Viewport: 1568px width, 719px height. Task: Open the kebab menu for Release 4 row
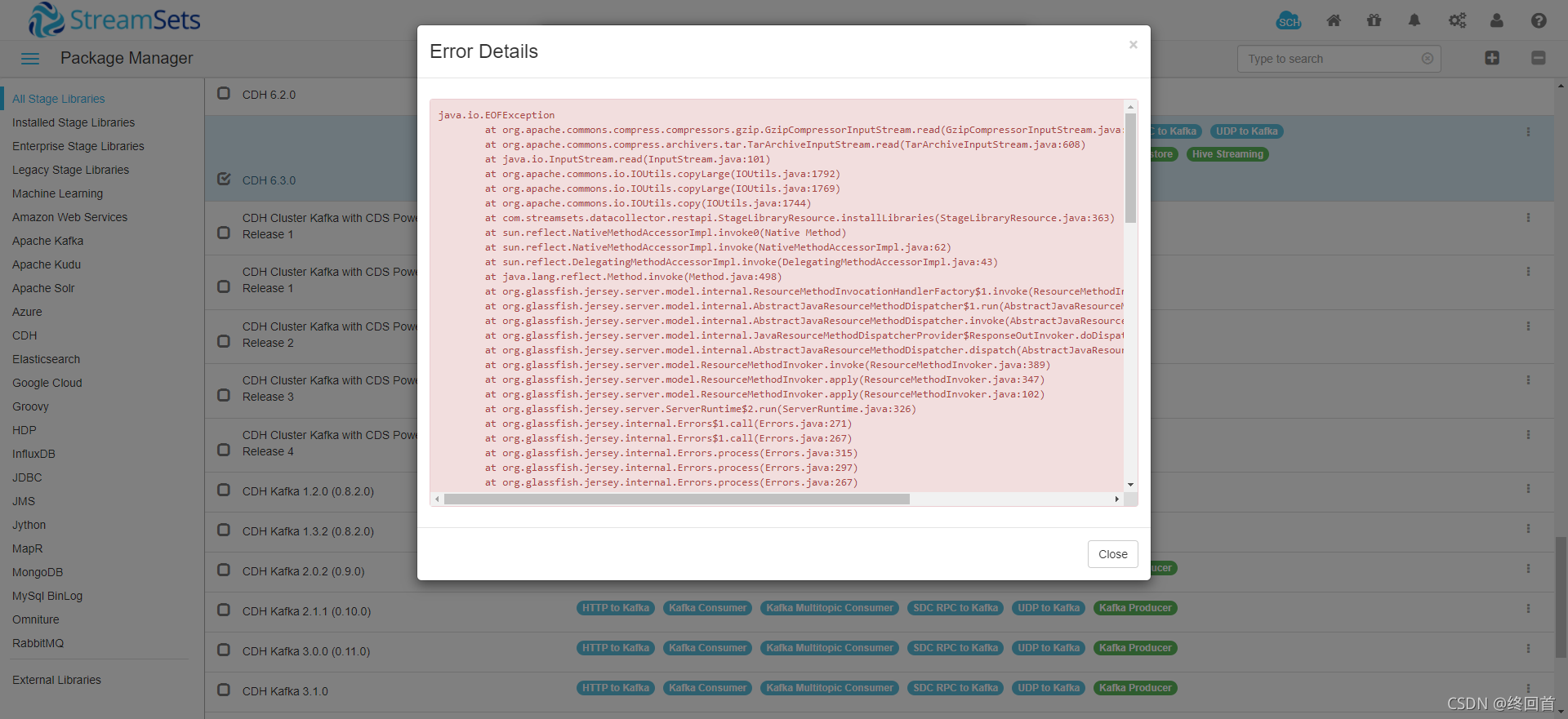pos(1528,435)
